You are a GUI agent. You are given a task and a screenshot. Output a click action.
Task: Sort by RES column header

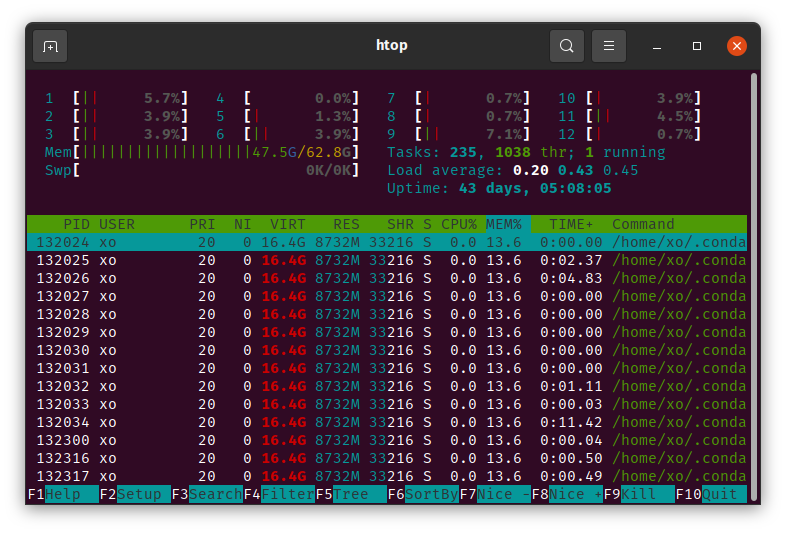tap(346, 224)
